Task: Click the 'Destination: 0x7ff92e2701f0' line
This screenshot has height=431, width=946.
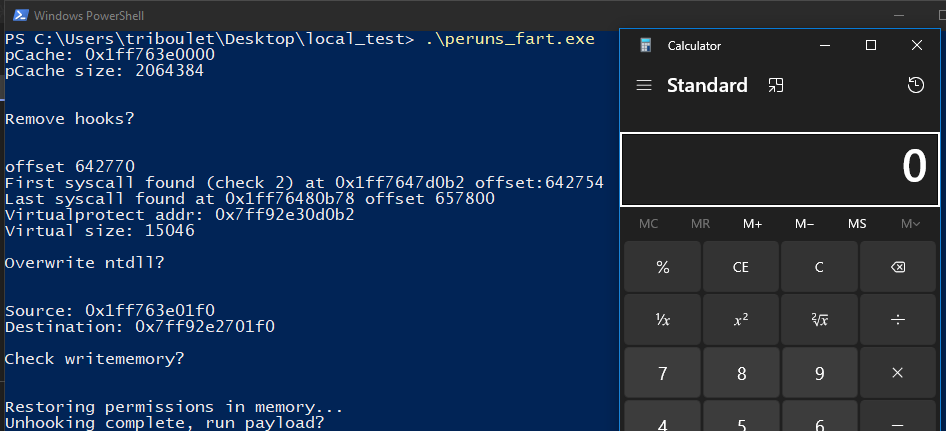Action: point(140,327)
